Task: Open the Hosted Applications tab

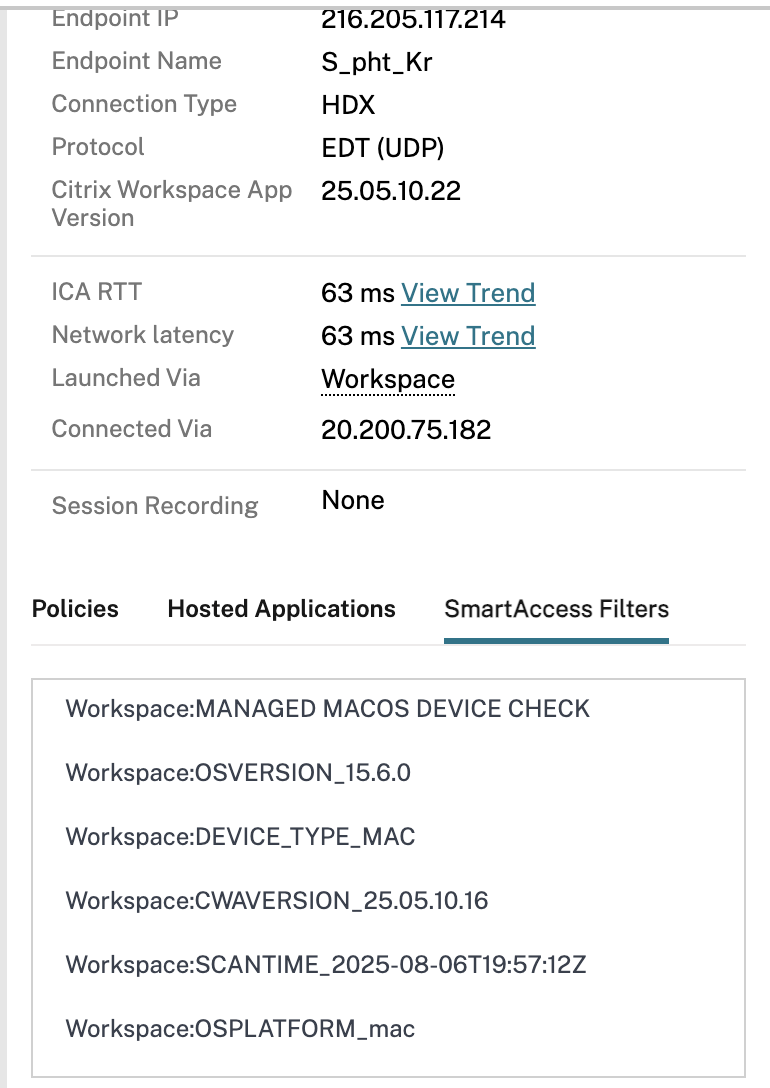Action: tap(281, 609)
